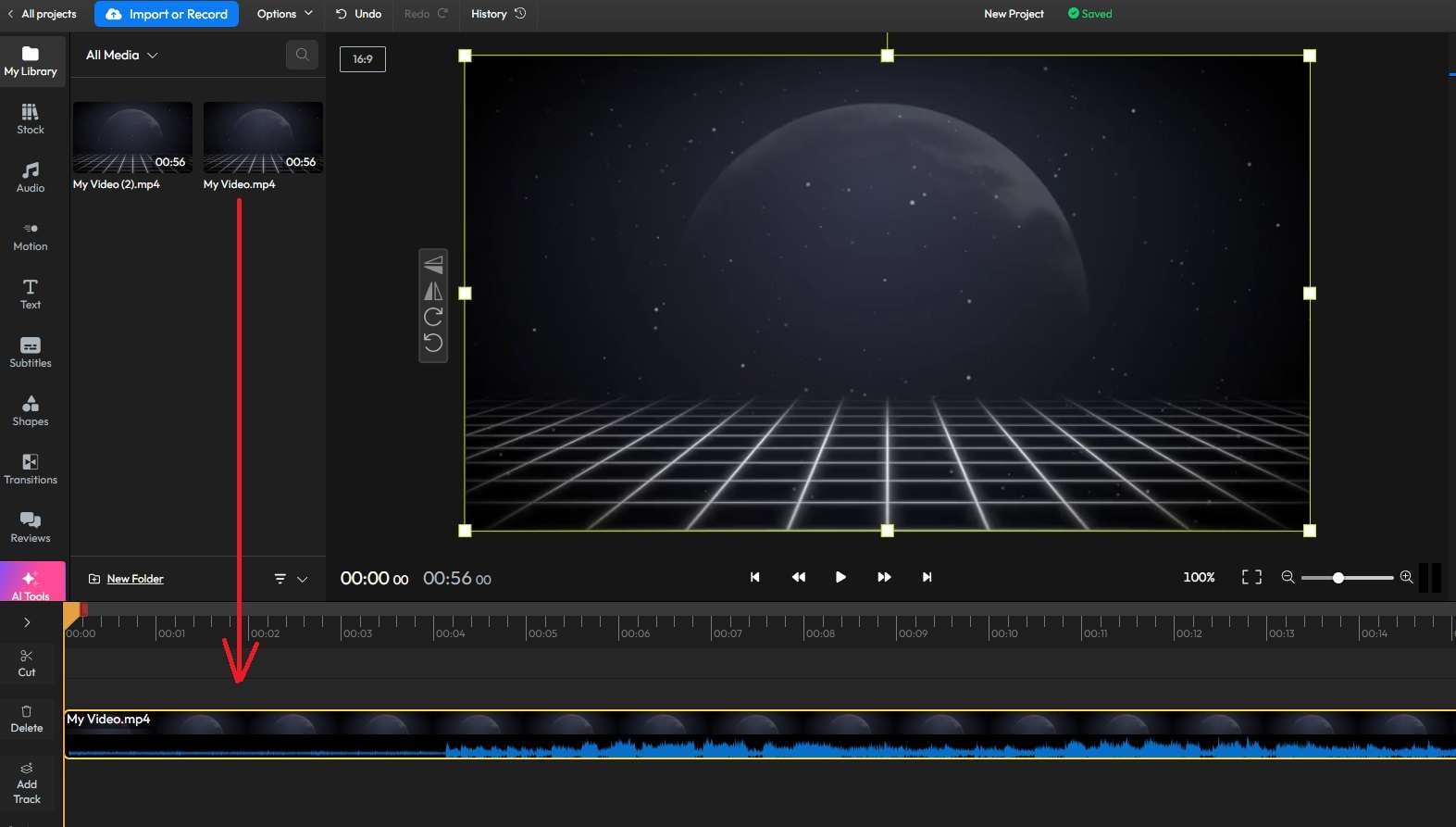
Task: Open the Audio panel
Action: (x=31, y=178)
